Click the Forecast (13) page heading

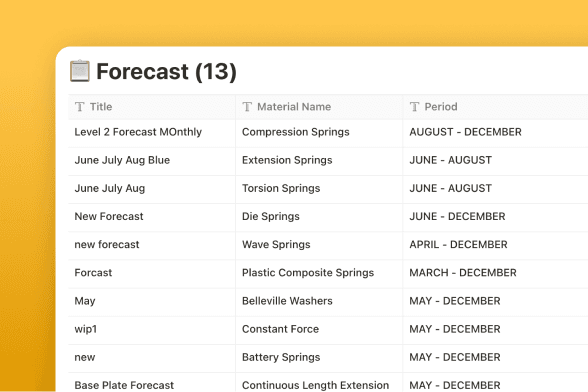coord(166,71)
